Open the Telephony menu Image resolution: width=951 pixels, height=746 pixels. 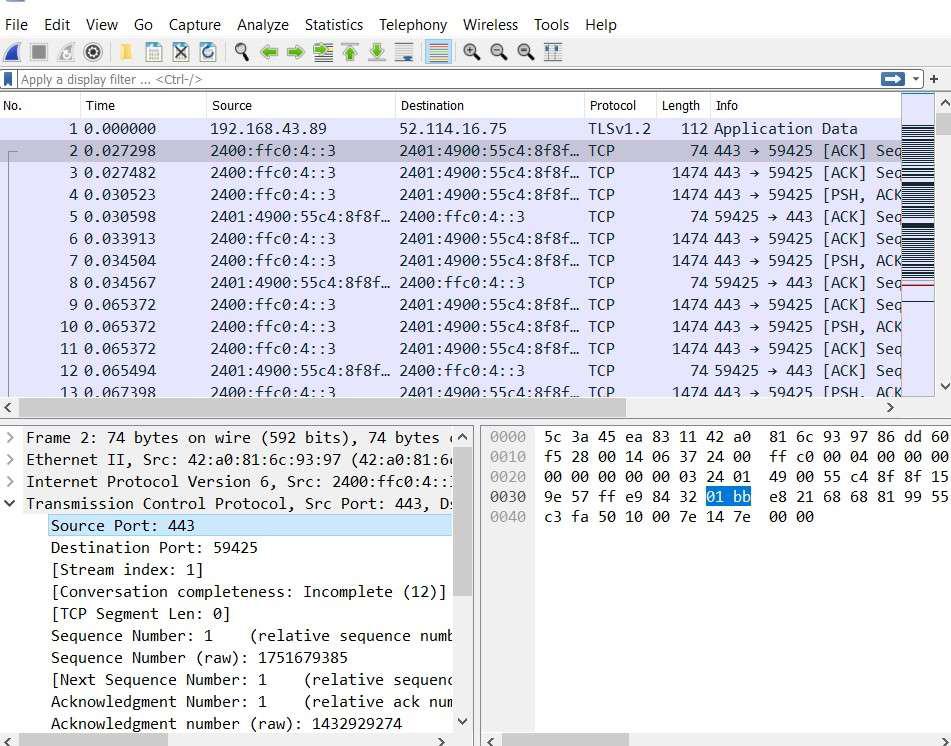tap(413, 25)
